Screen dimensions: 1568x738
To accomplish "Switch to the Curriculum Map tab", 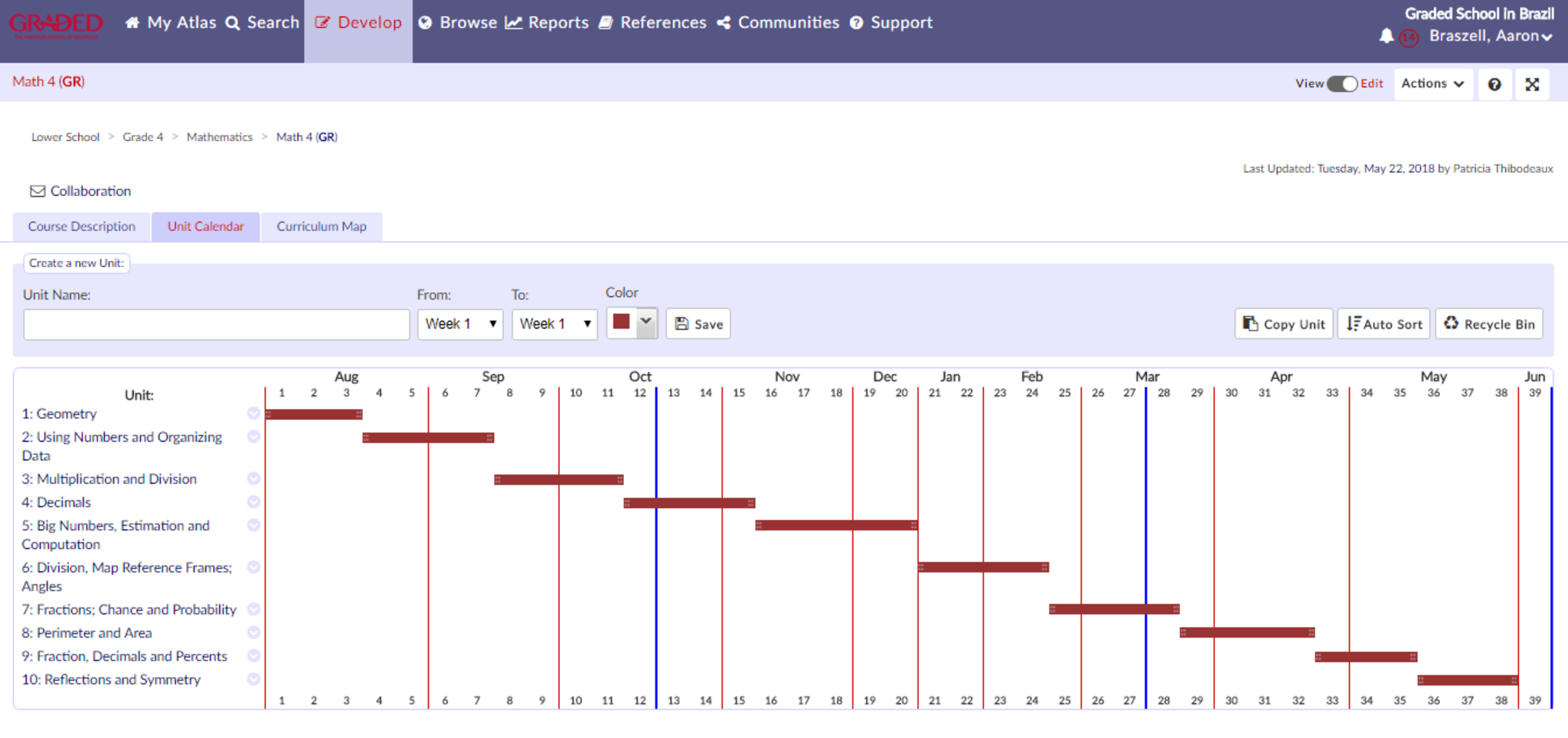I will click(321, 227).
